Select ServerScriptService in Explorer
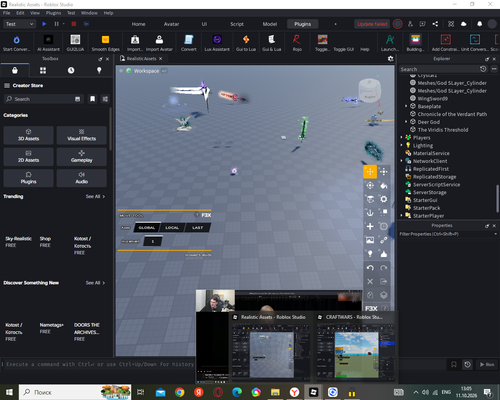The width and height of the screenshot is (500, 400). pos(436,184)
